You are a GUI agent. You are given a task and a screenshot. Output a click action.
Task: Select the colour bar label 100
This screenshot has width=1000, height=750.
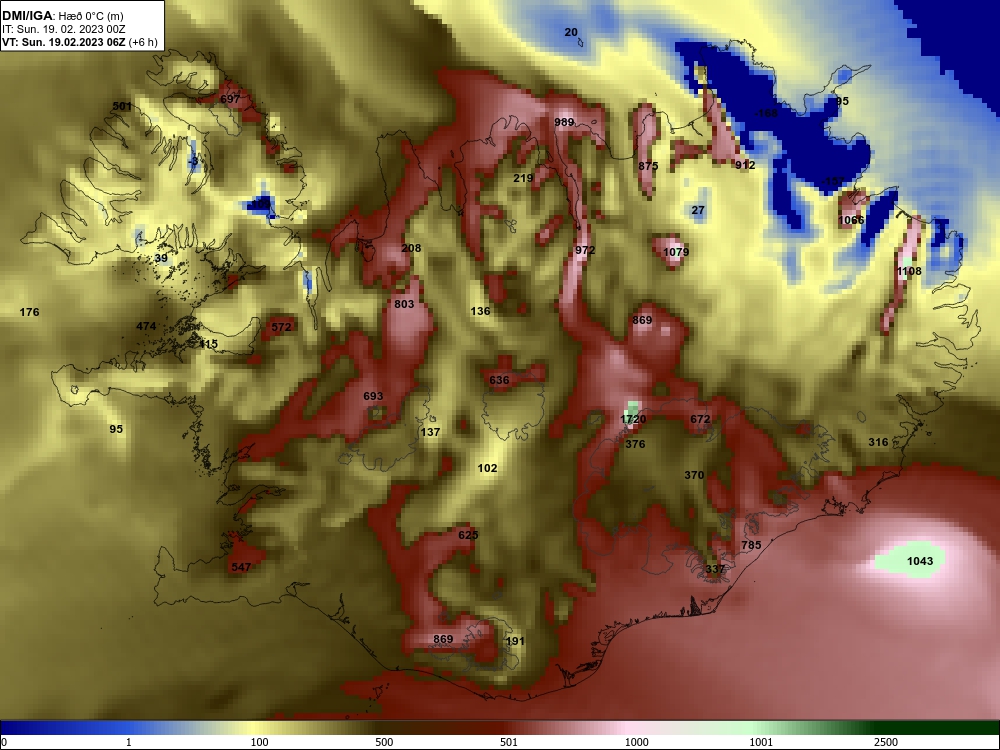[x=259, y=742]
